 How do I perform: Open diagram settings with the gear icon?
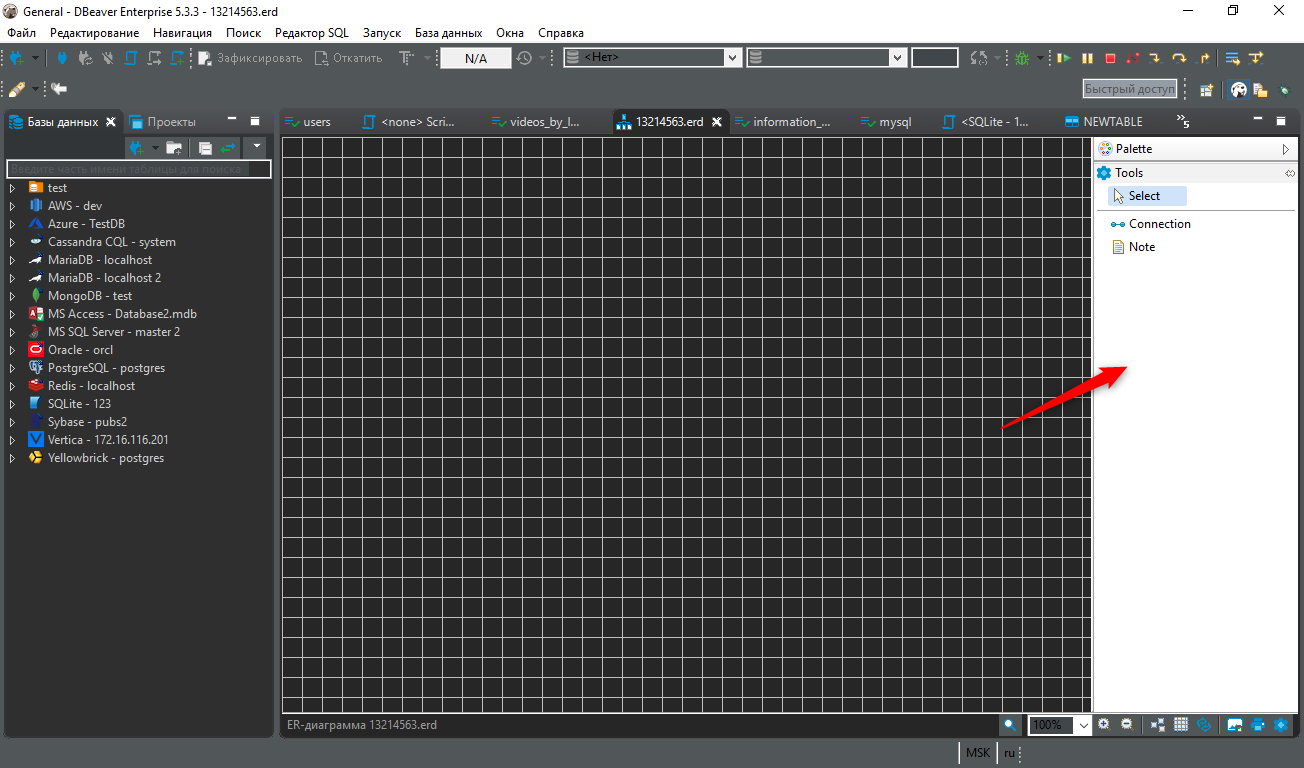tap(1280, 725)
